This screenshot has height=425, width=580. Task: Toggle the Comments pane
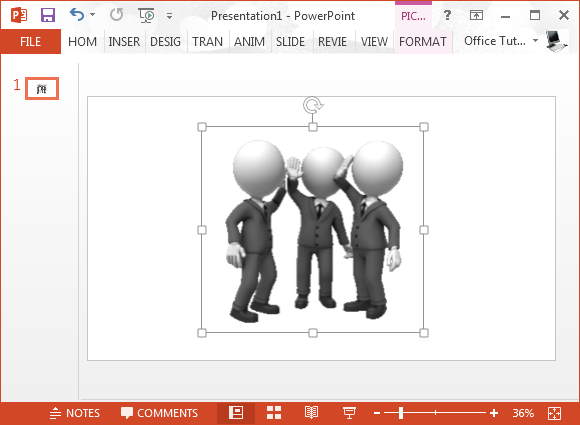click(159, 413)
